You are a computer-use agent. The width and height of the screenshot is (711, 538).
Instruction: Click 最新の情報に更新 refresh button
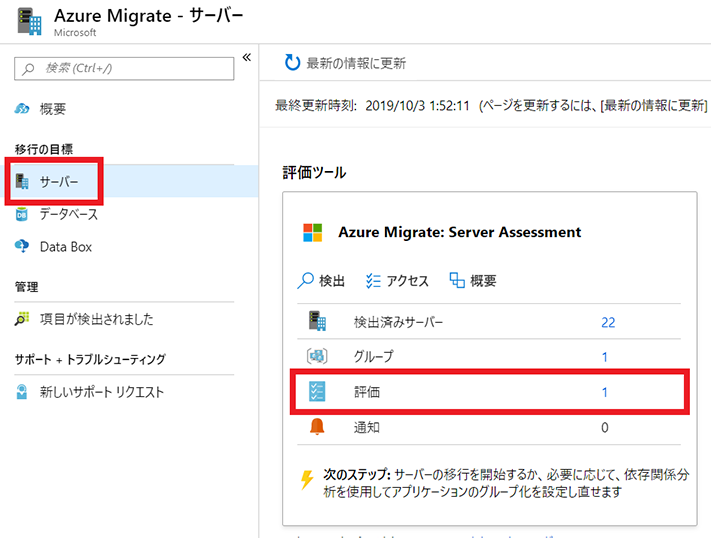click(x=346, y=63)
